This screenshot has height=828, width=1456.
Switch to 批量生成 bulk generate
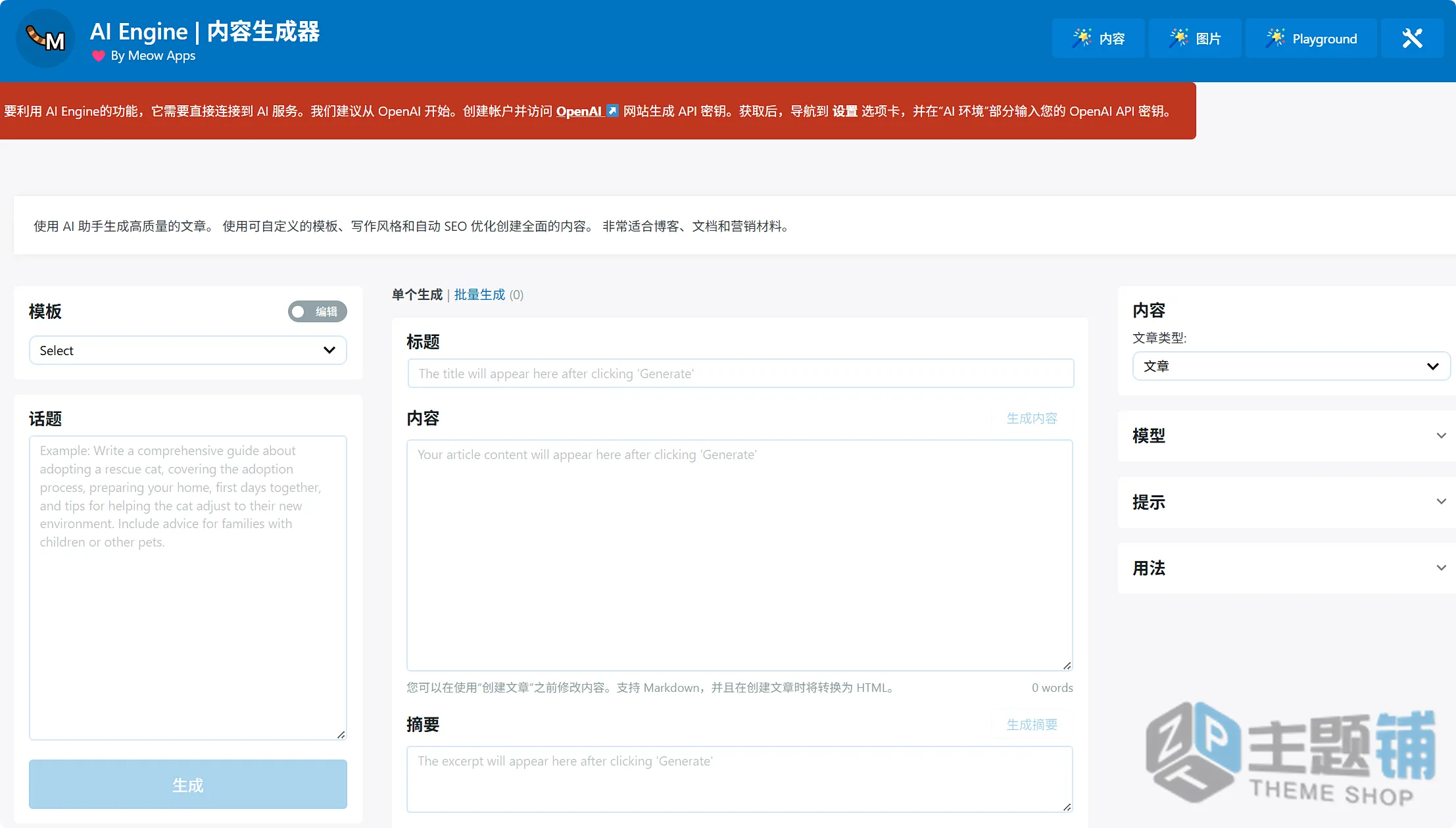click(x=479, y=295)
